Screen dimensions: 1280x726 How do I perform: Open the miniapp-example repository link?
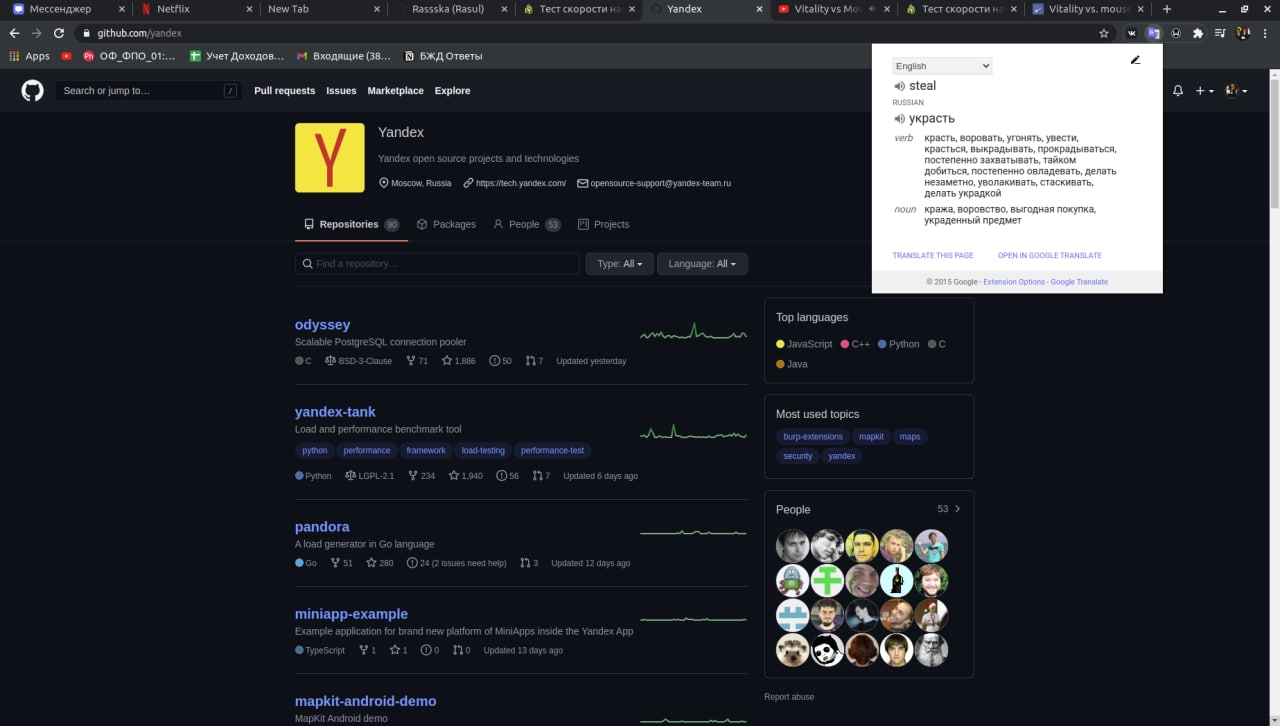tap(351, 614)
